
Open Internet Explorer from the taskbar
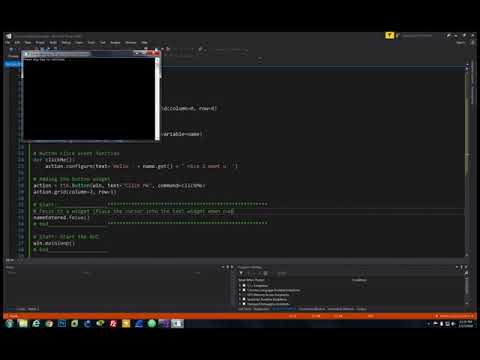[36, 323]
